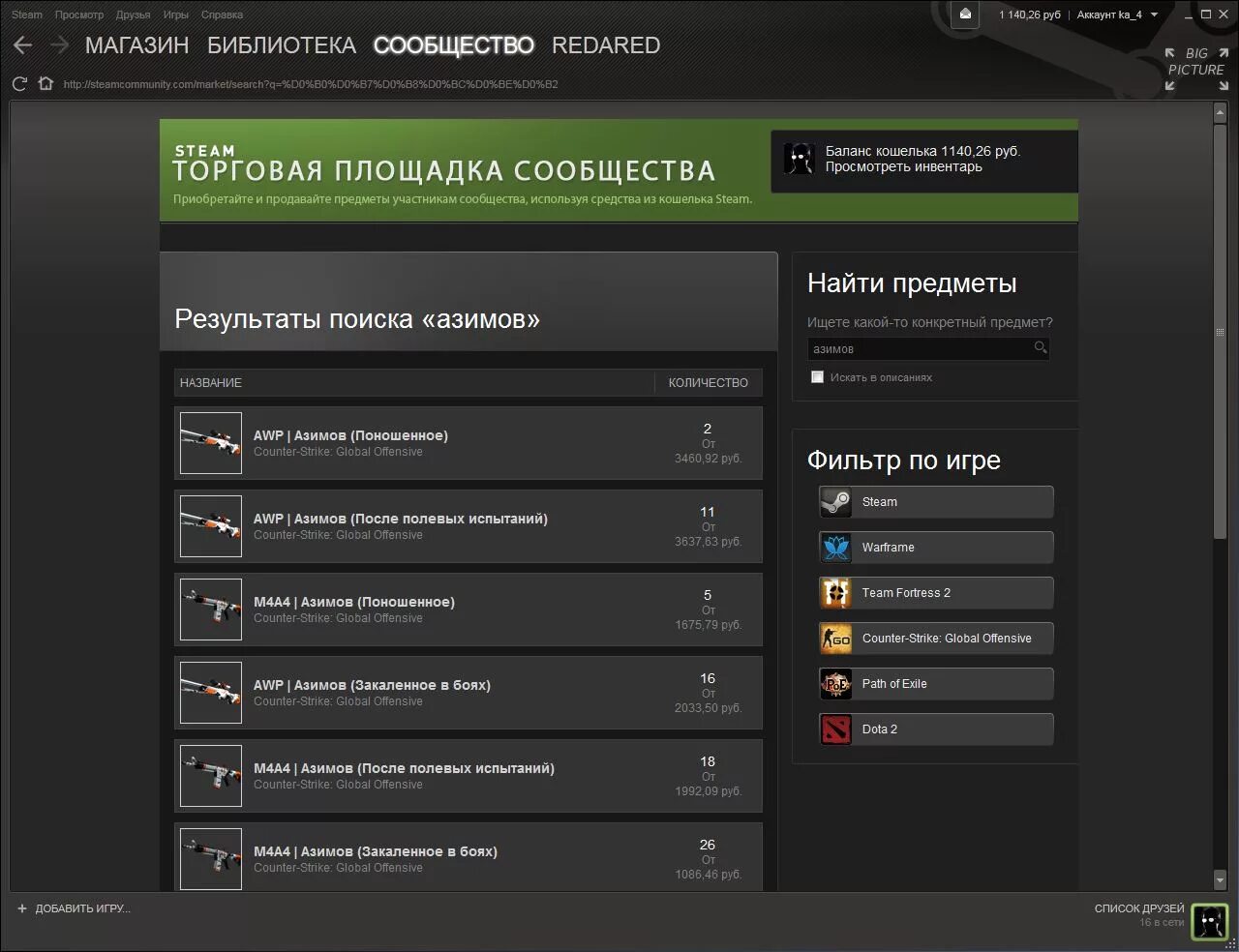Go back with the left arrow
This screenshot has height=952, width=1239.
[x=23, y=45]
